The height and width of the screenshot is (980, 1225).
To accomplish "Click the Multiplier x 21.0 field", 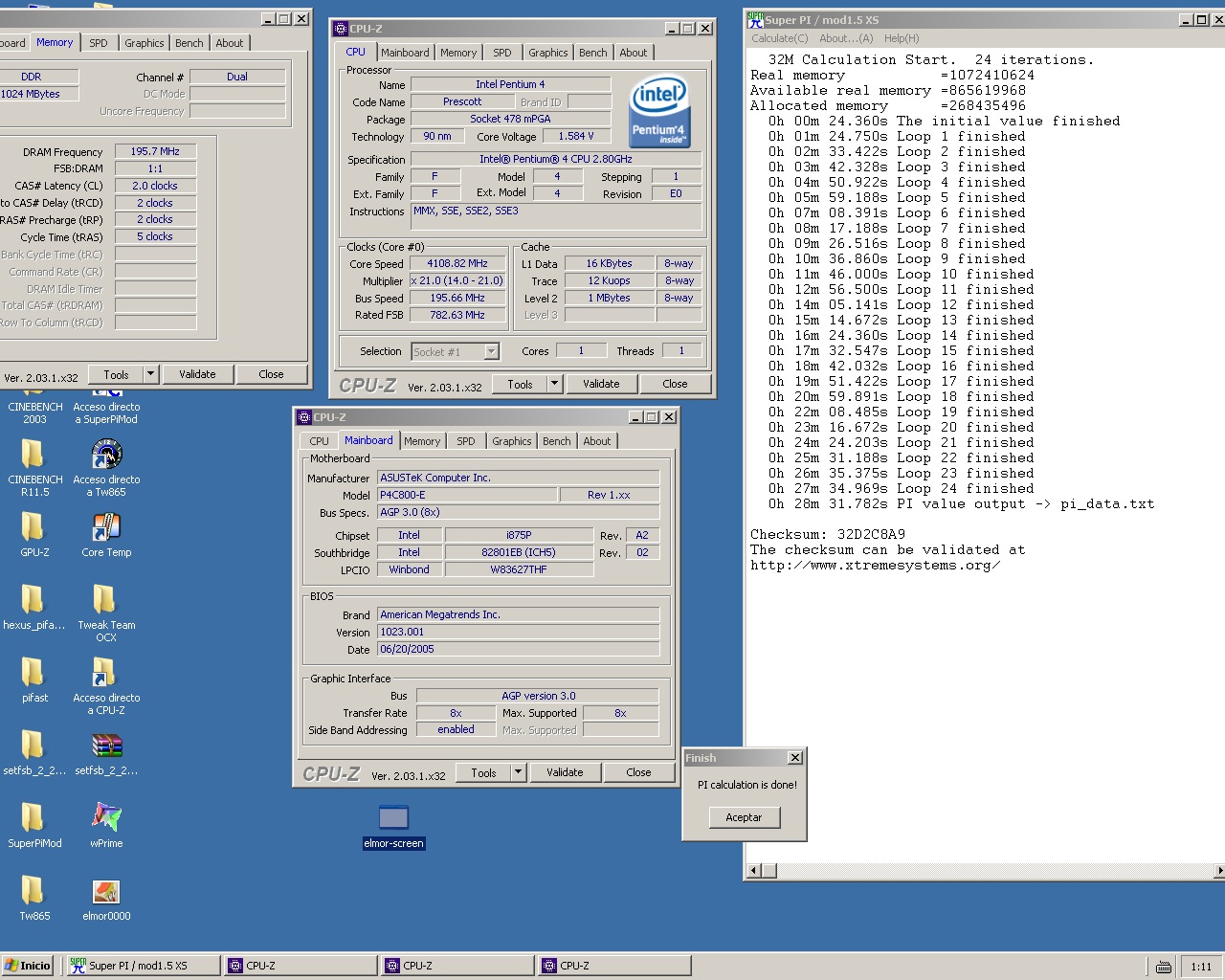I will pos(457,280).
